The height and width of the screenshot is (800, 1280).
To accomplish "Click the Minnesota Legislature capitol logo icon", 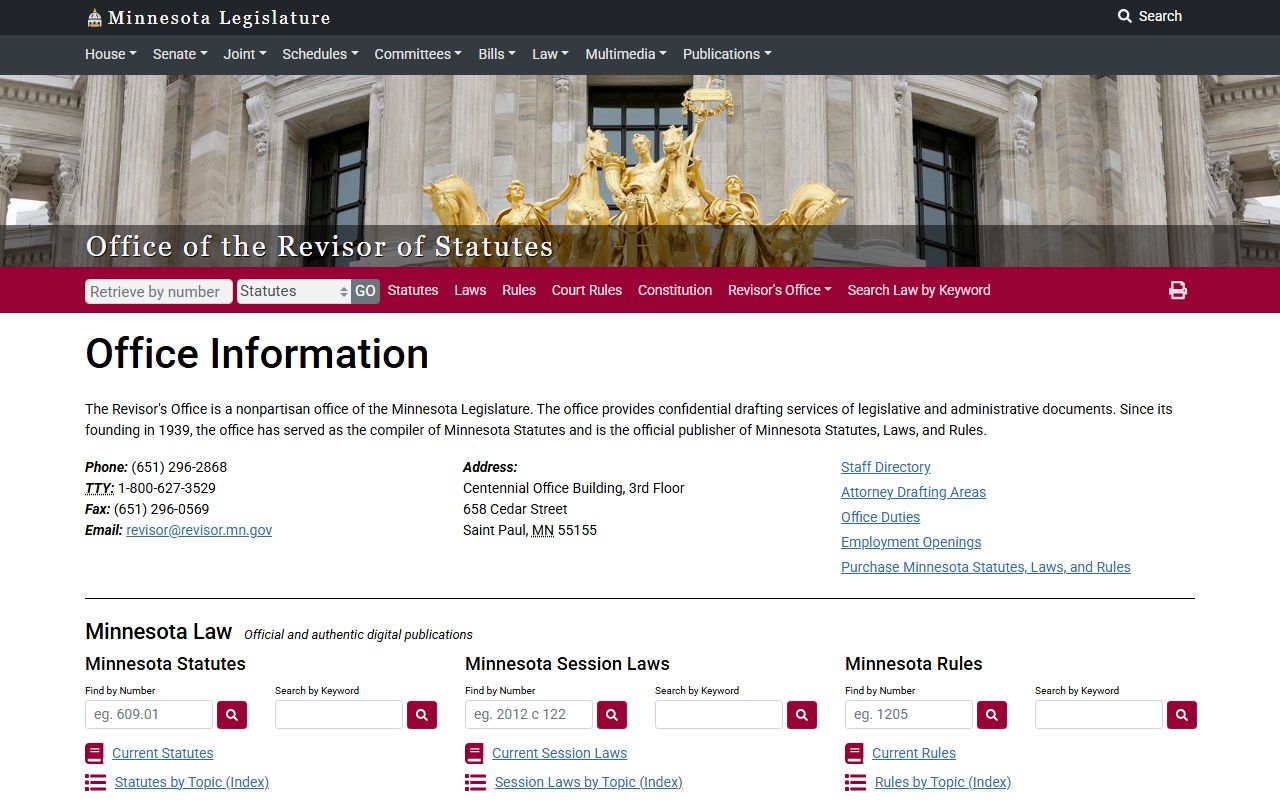I will [94, 17].
